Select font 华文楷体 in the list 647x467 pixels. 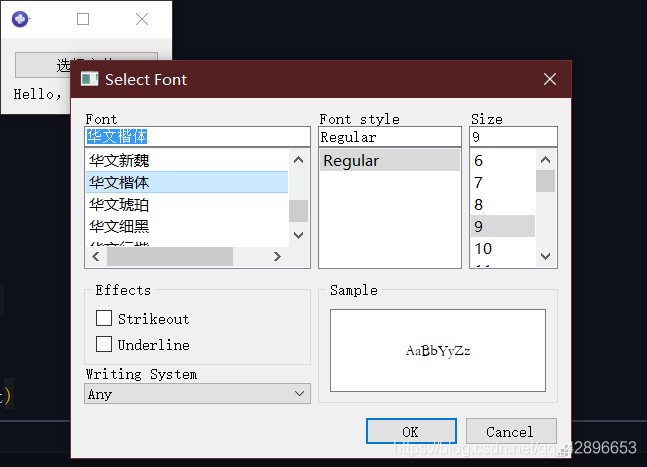[x=187, y=182]
